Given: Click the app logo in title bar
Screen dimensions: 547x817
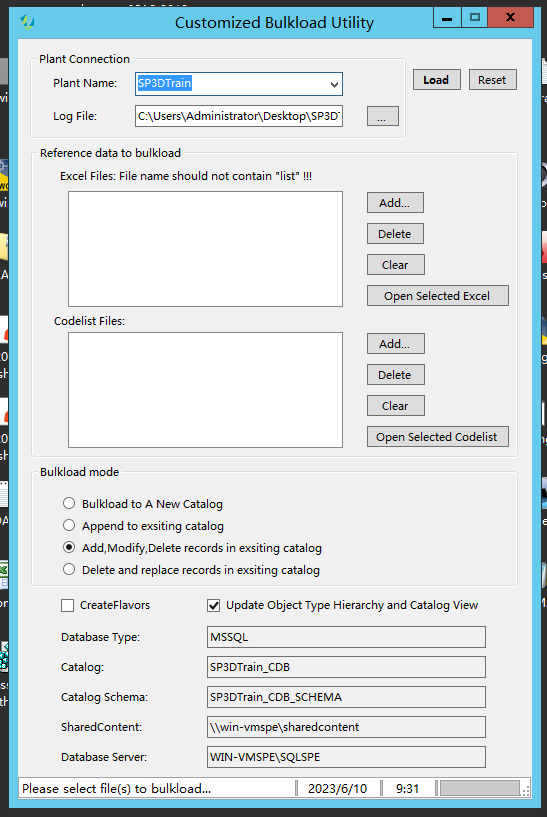Looking at the screenshot, I should [27, 22].
